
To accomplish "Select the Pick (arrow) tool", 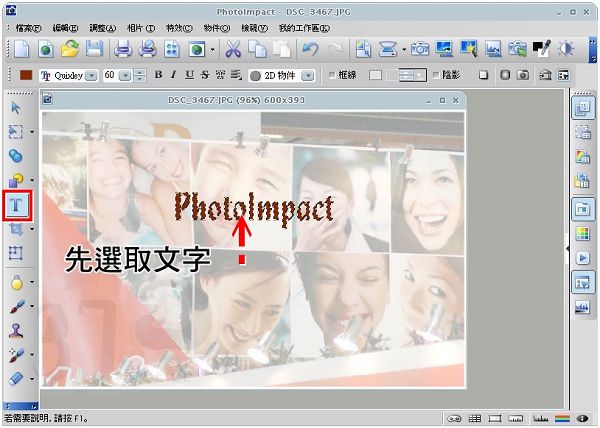I will (x=16, y=108).
